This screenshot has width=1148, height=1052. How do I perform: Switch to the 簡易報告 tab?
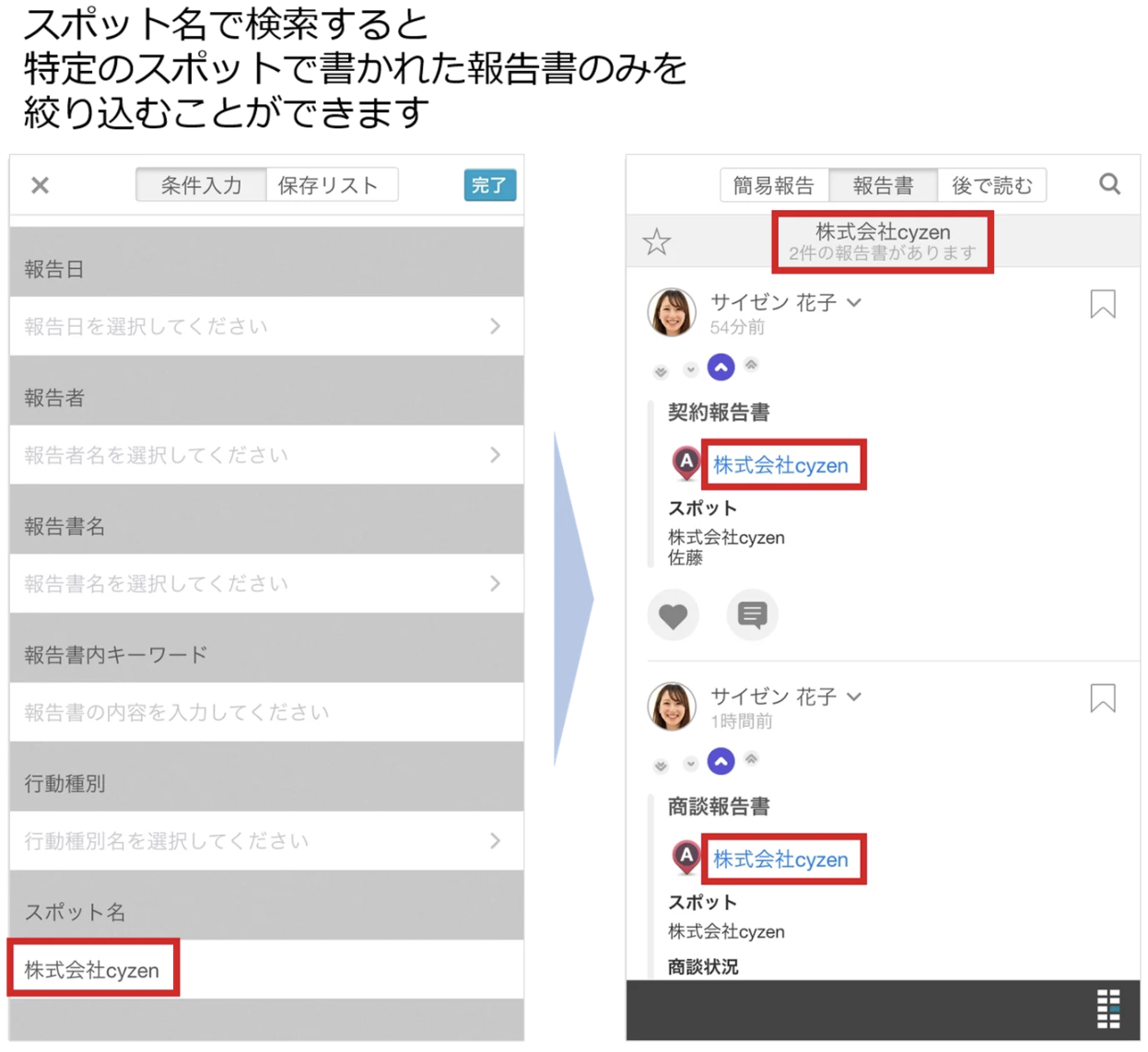click(x=774, y=185)
